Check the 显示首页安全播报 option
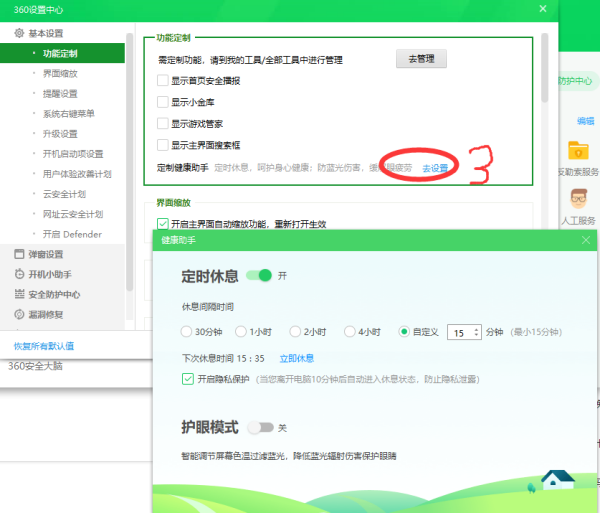 pos(163,80)
